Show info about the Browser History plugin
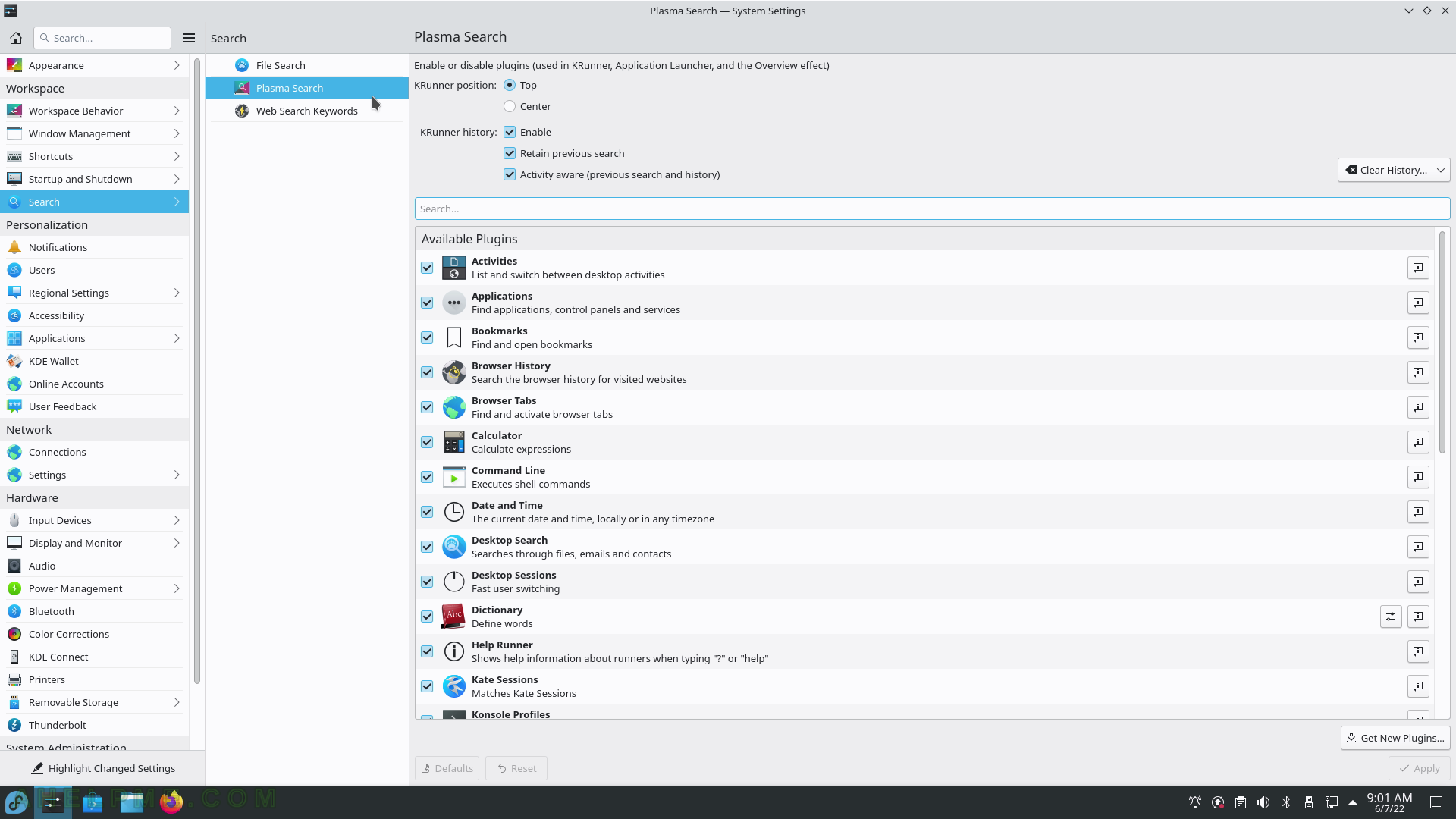The width and height of the screenshot is (1456, 819). click(1418, 372)
